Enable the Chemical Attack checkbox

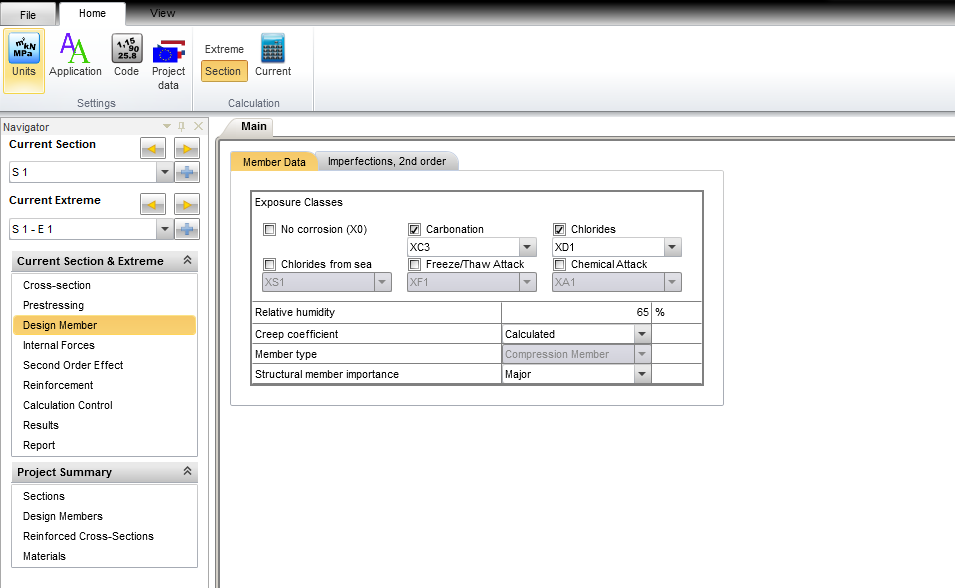click(x=560, y=264)
